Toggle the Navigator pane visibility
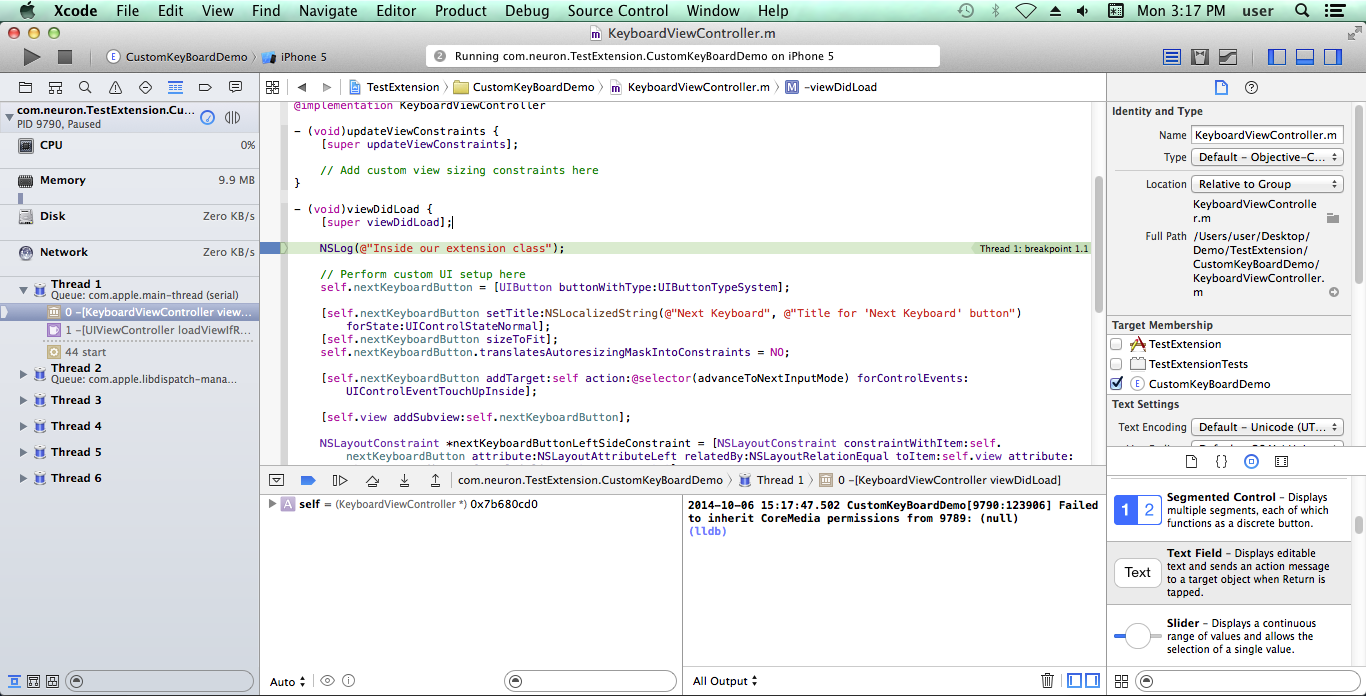Image resolution: width=1366 pixels, height=696 pixels. tap(1277, 57)
